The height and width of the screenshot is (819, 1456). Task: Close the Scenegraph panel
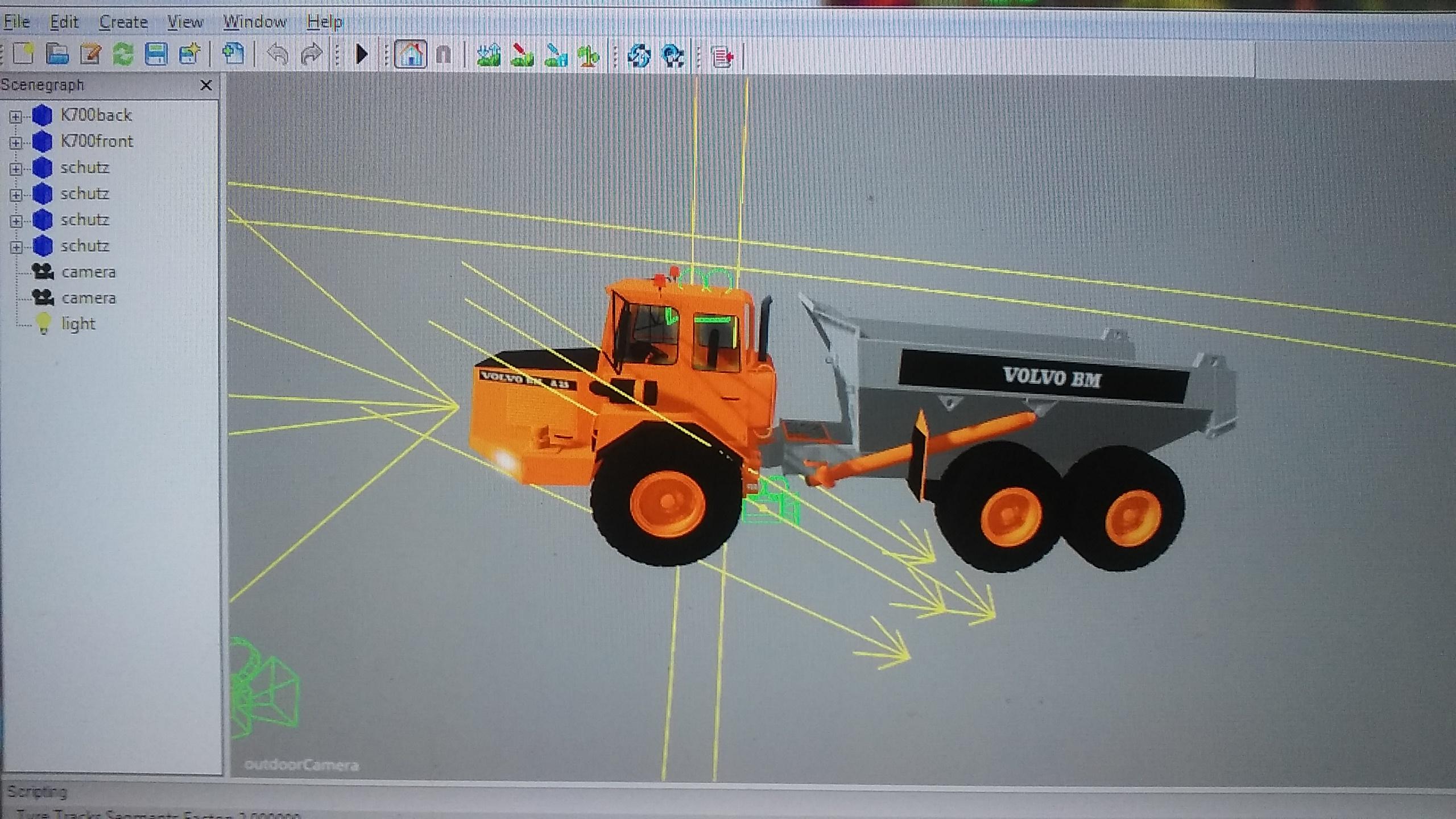[x=206, y=85]
